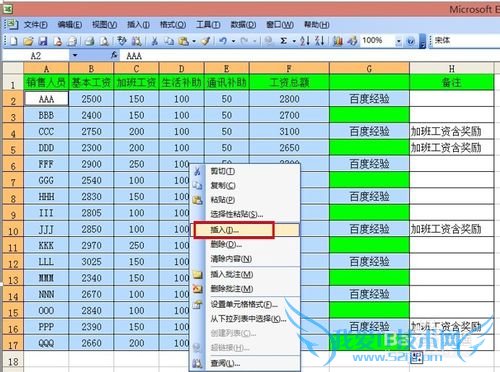Choose 设置单元格格式(F)... in context menu
The image size is (500, 372).
[245, 304]
